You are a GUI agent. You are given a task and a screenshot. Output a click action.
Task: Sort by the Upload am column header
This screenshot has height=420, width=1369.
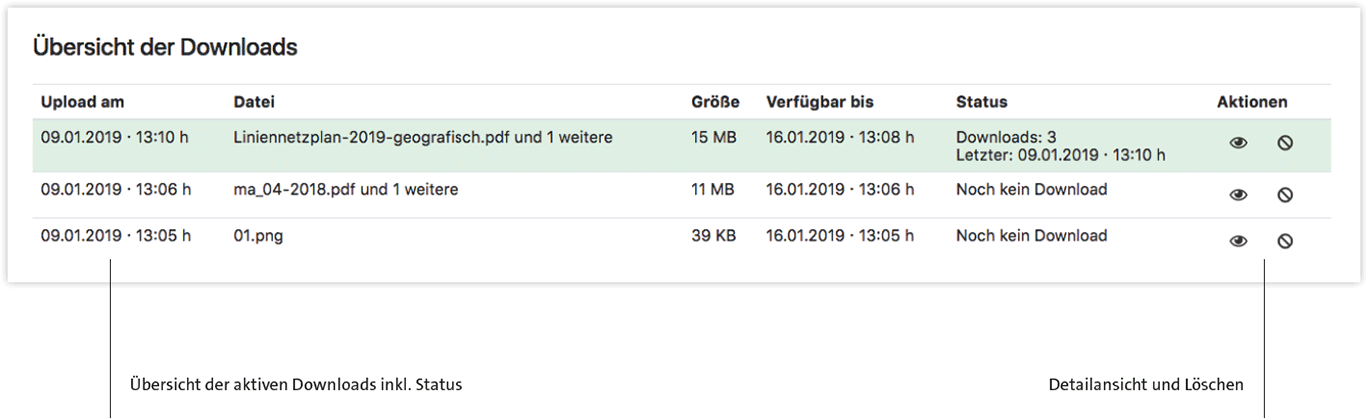pos(82,102)
